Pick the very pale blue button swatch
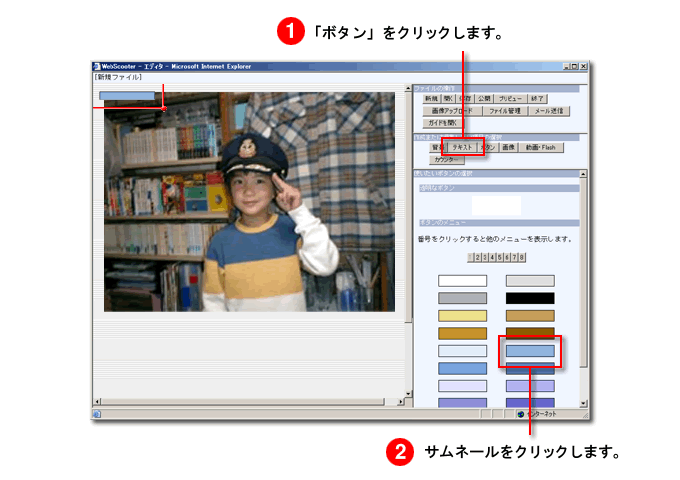Screen dimensions: 680x480 462,351
